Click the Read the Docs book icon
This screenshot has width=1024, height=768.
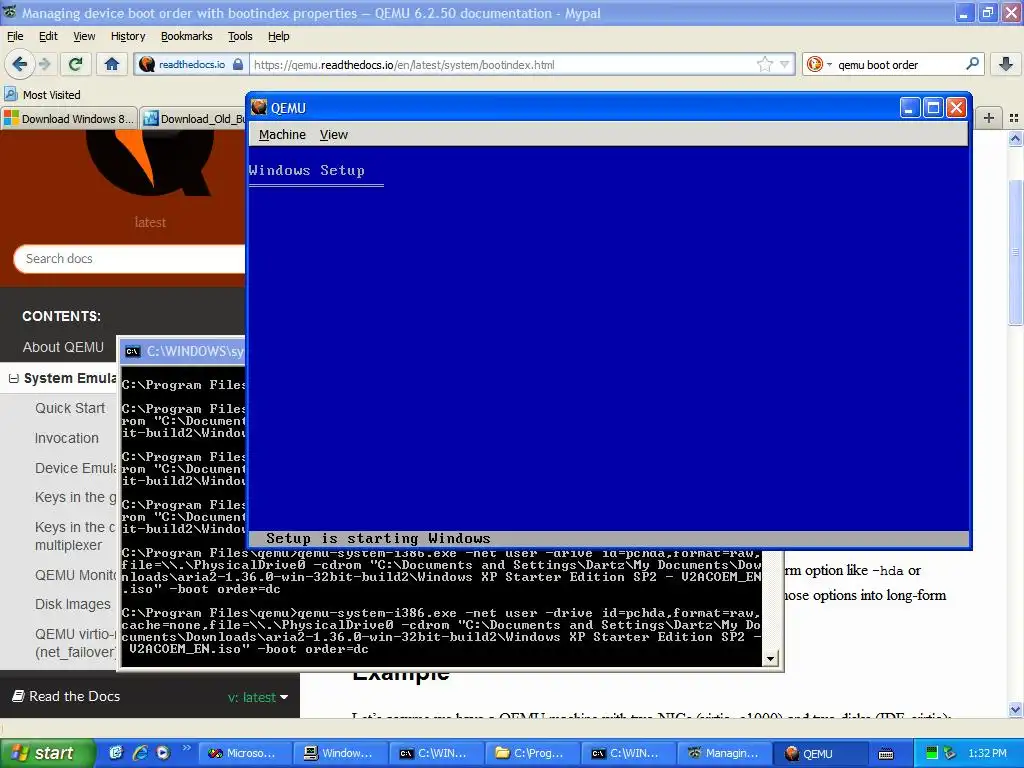(x=19, y=696)
